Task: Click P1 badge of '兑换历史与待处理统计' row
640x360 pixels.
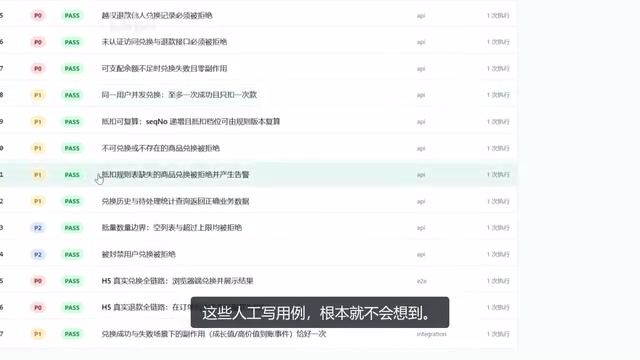Action: coord(38,201)
